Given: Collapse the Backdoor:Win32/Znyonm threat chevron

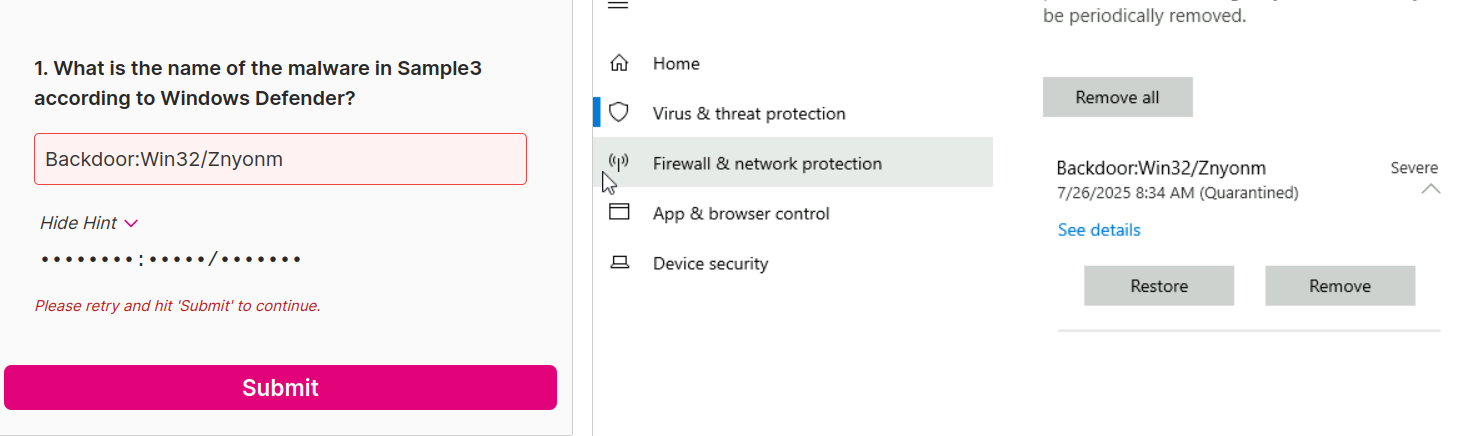Looking at the screenshot, I should coord(1431,189).
